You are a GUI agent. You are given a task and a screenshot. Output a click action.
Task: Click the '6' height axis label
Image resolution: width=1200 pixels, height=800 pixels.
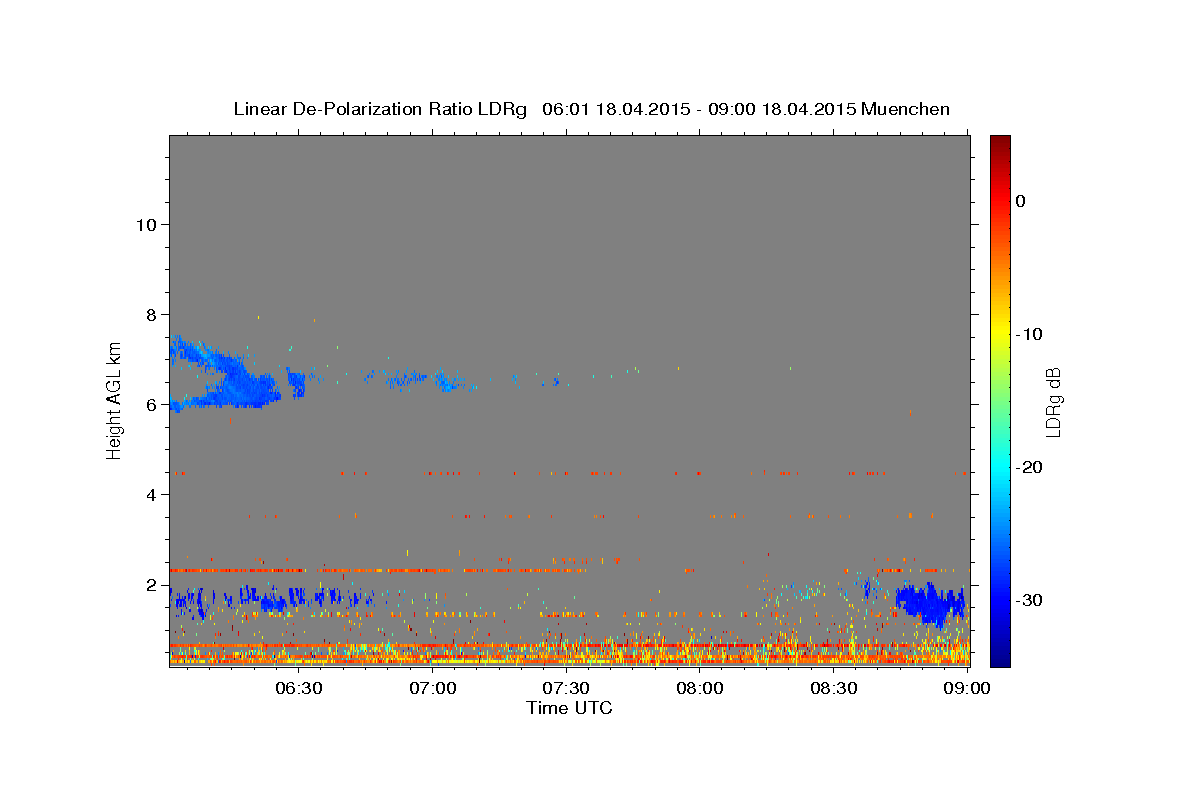[x=151, y=404]
